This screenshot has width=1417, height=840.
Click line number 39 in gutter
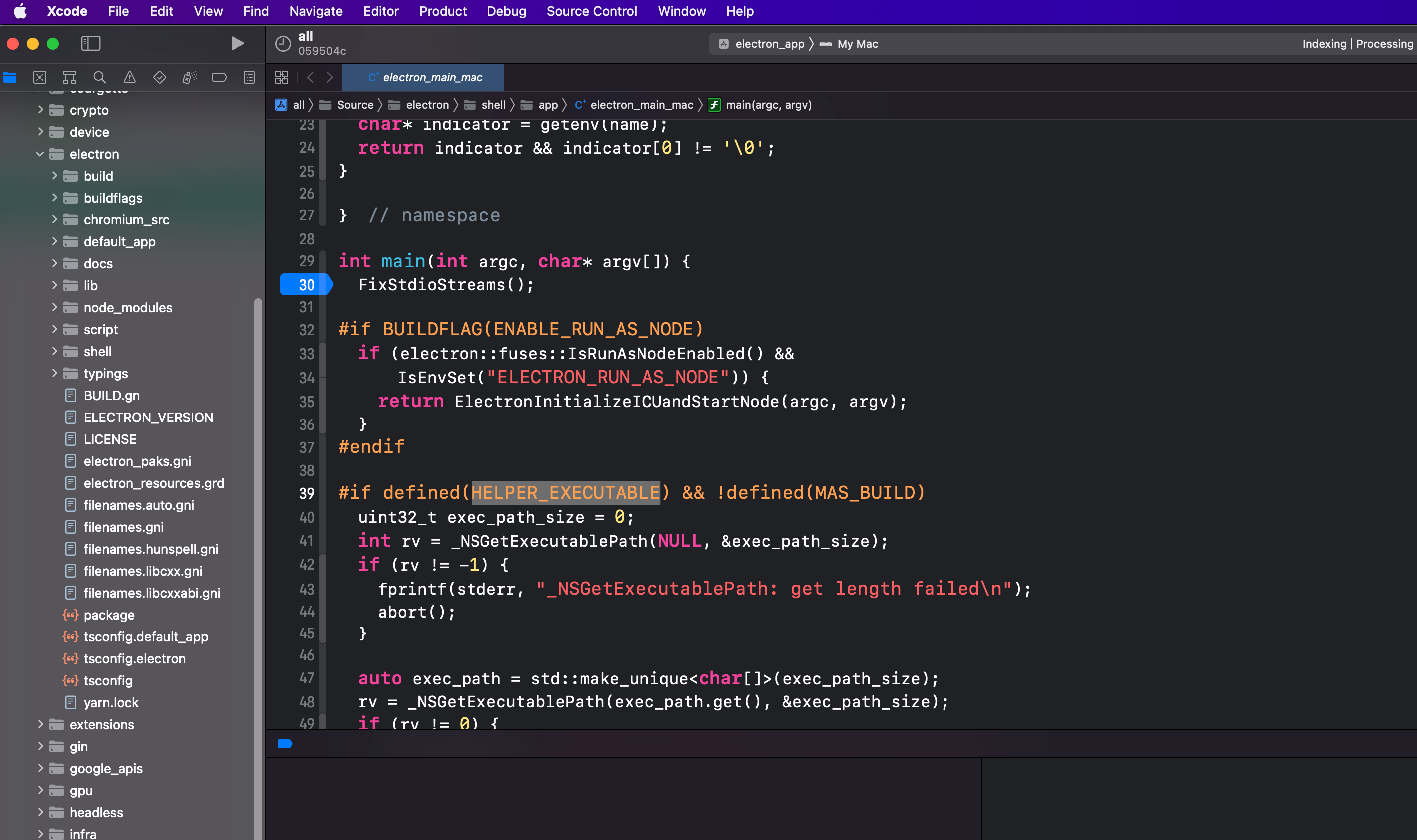pyautogui.click(x=306, y=493)
